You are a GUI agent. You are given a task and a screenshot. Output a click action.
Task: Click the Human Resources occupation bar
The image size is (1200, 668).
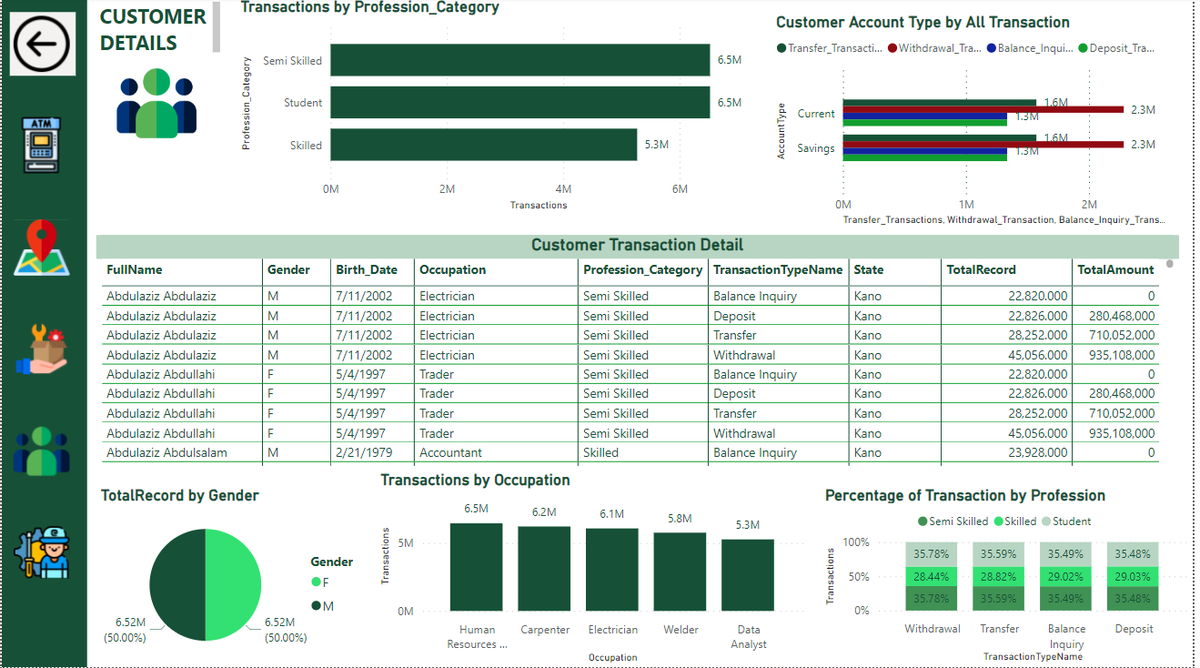pos(476,566)
